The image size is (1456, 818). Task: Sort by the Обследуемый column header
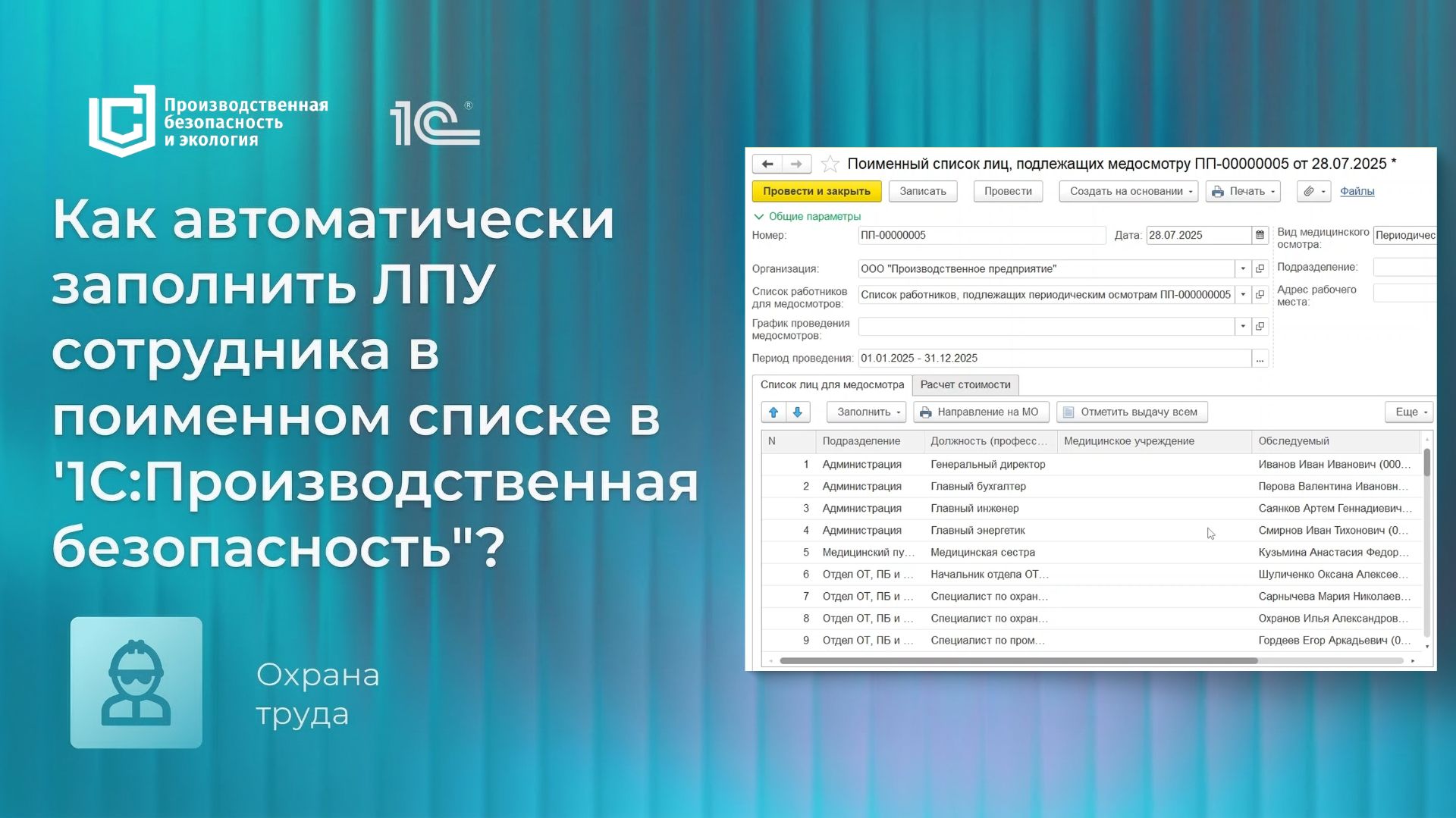[1336, 441]
